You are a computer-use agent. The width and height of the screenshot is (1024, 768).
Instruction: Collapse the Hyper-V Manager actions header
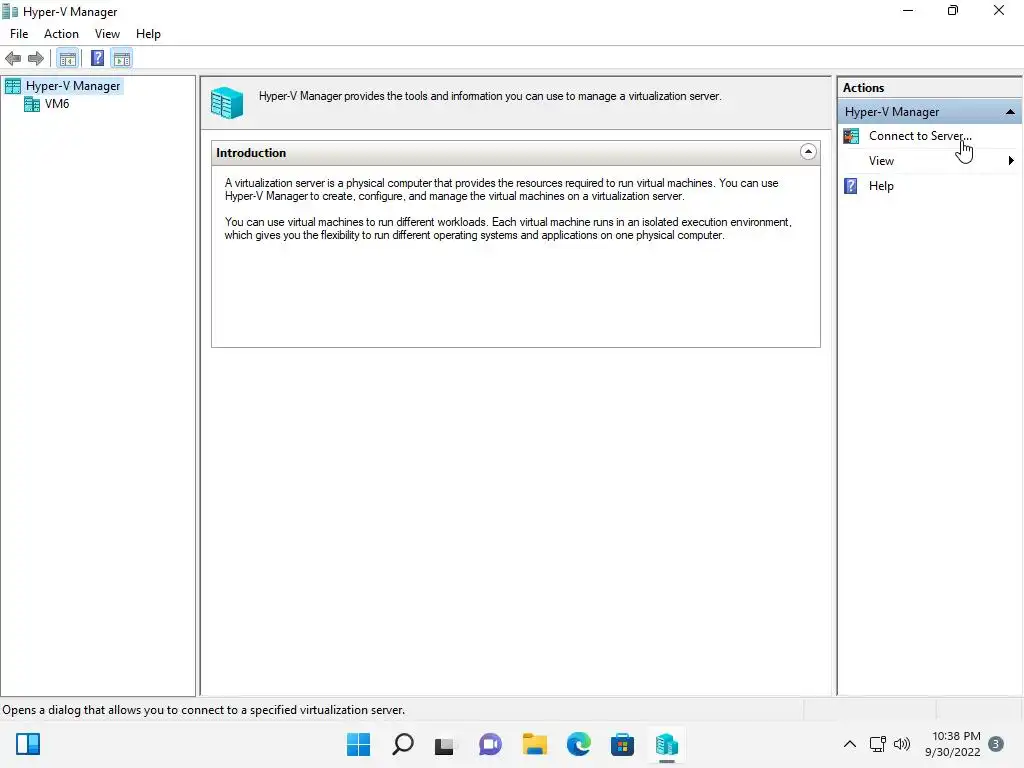pyautogui.click(x=1010, y=112)
